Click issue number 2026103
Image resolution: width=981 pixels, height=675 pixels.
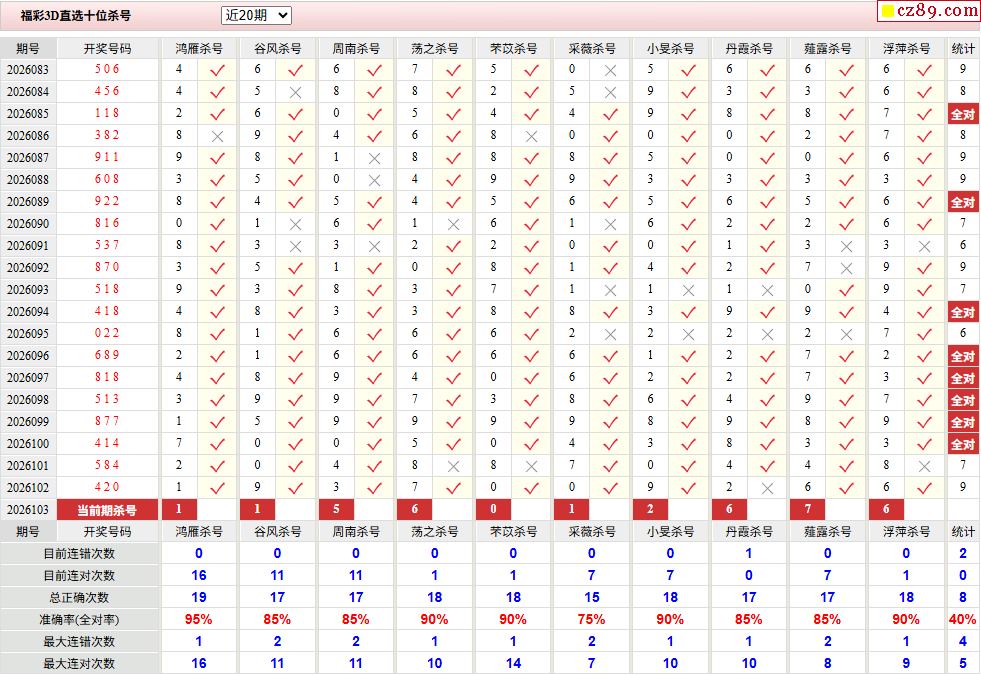tap(28, 510)
